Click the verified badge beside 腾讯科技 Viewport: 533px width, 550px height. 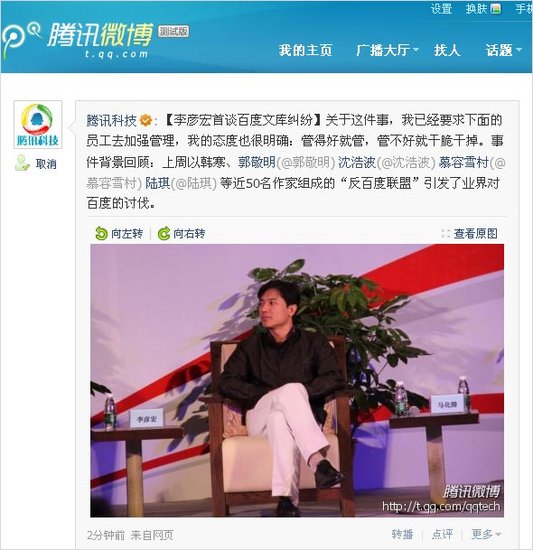[146, 120]
